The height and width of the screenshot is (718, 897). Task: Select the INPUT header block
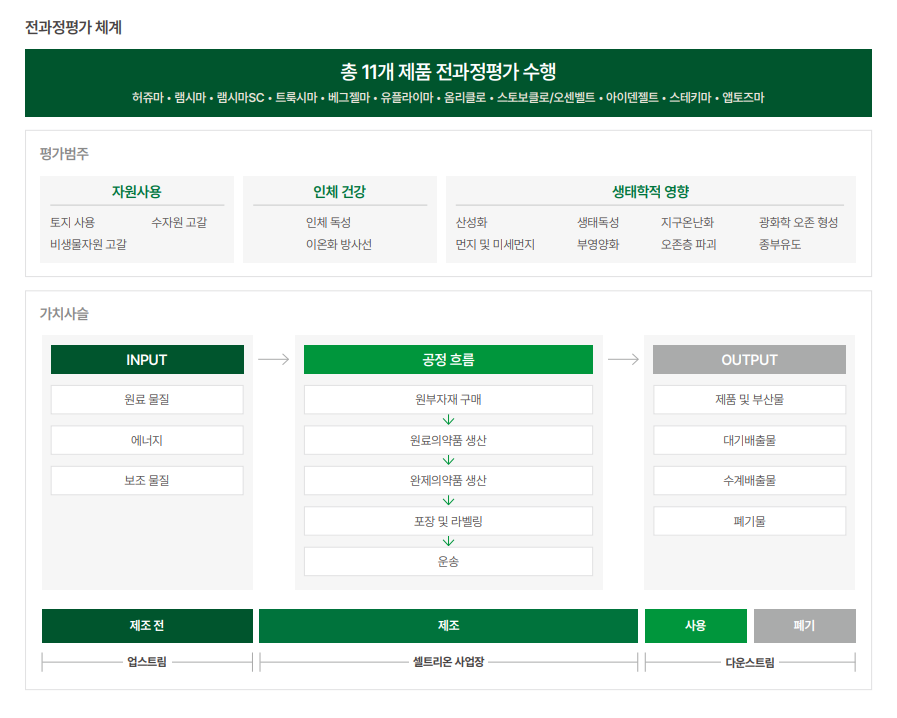[x=147, y=359]
